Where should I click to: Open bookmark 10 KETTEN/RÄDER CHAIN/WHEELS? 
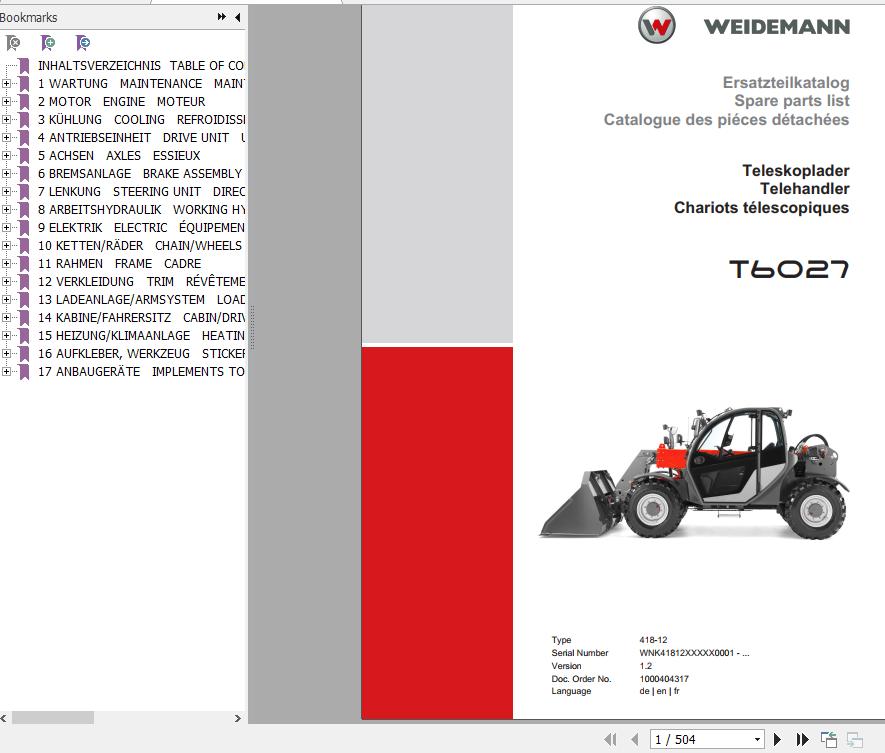tap(140, 246)
